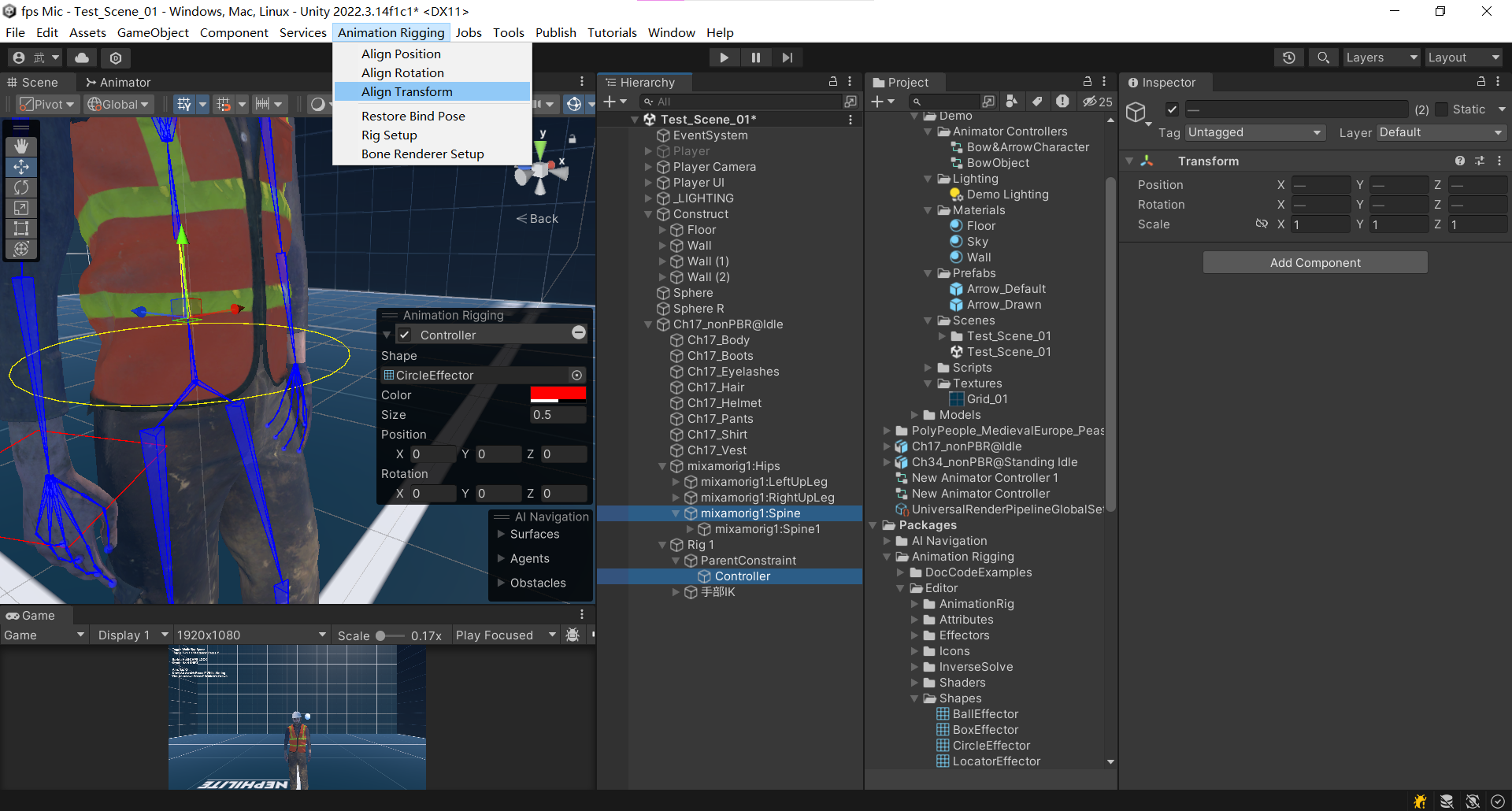1512x811 pixels.
Task: Select the Rotate tool in Scene toolbar
Action: point(21,187)
